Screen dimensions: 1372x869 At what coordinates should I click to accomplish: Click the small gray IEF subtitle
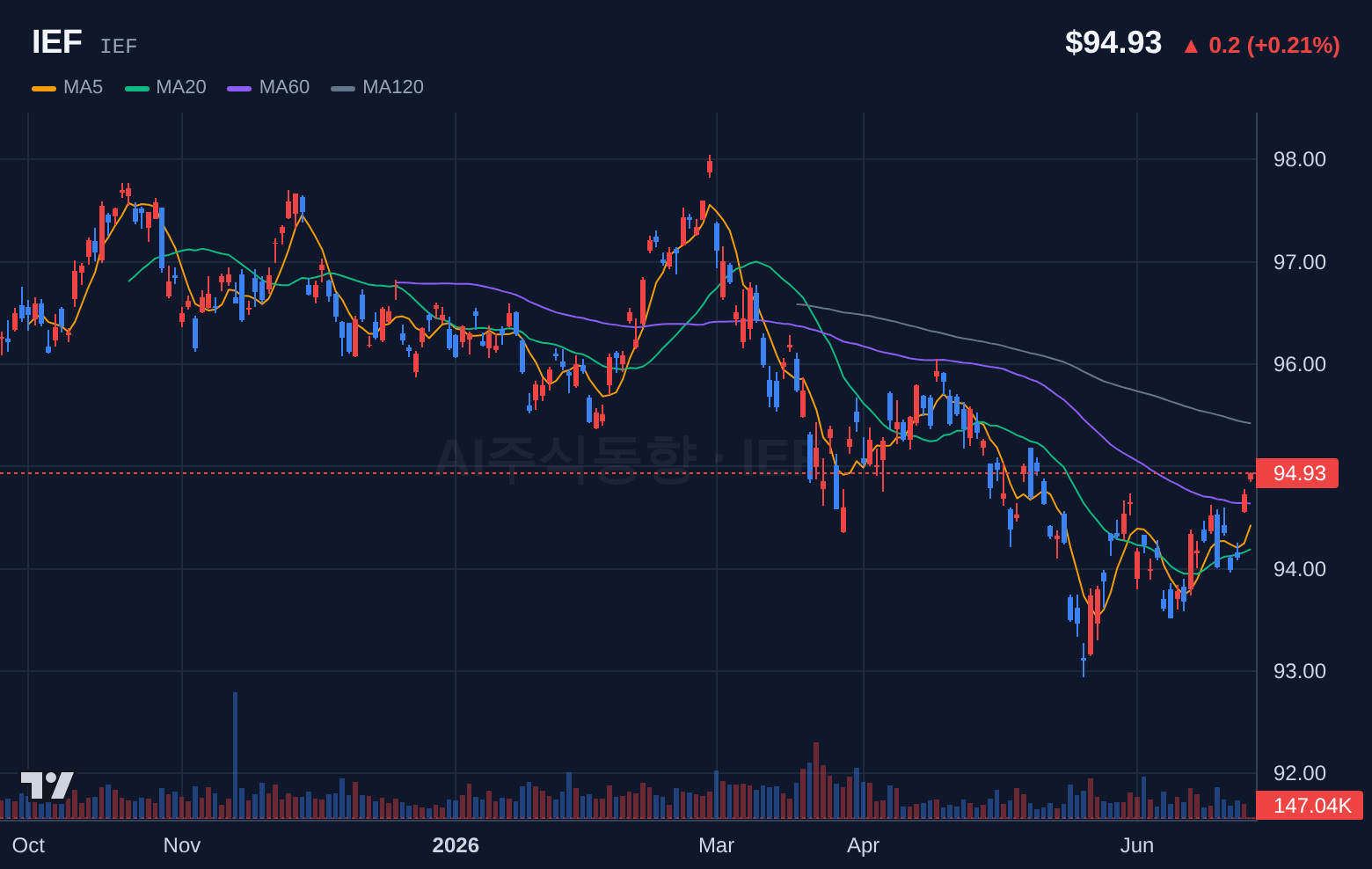click(x=119, y=46)
